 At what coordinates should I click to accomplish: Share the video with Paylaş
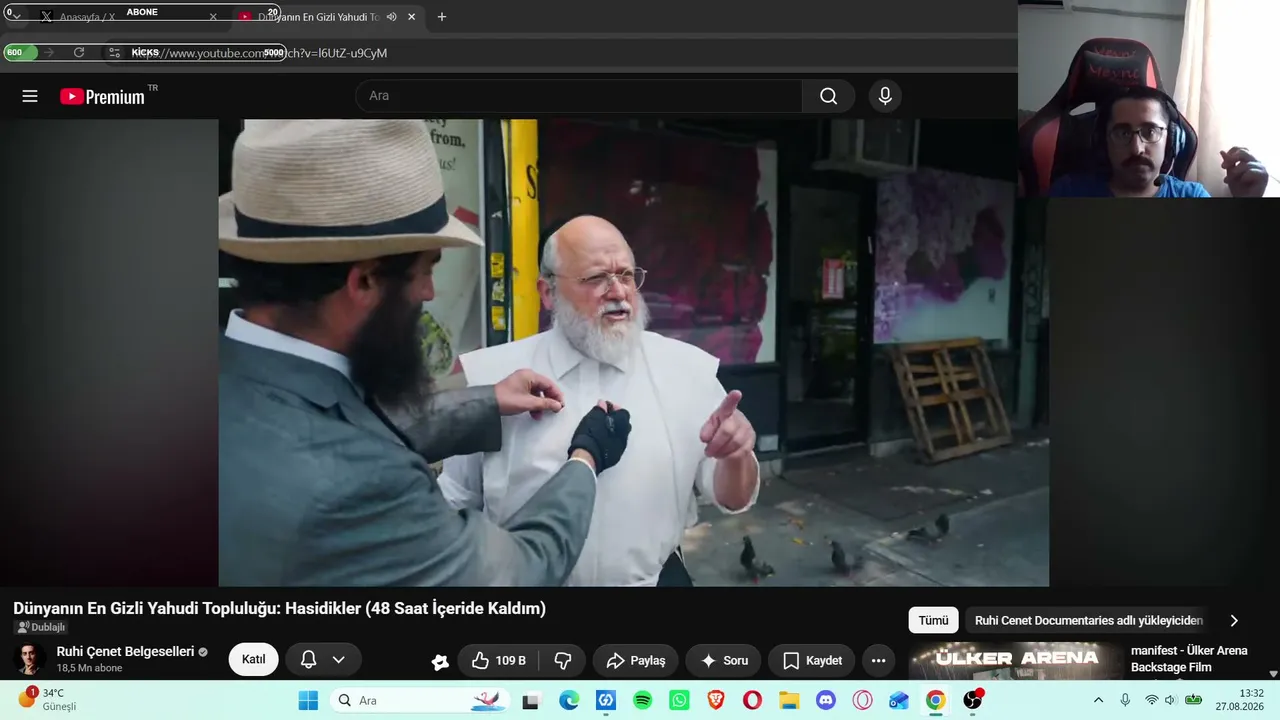click(x=636, y=660)
